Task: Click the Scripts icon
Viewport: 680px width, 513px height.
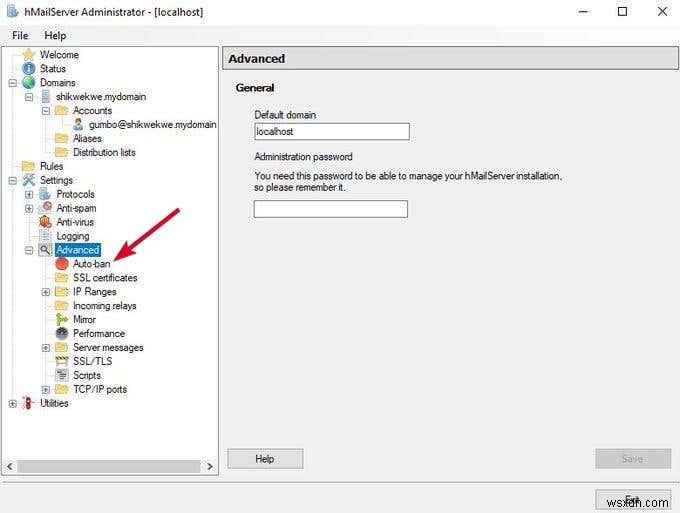Action: coord(62,375)
